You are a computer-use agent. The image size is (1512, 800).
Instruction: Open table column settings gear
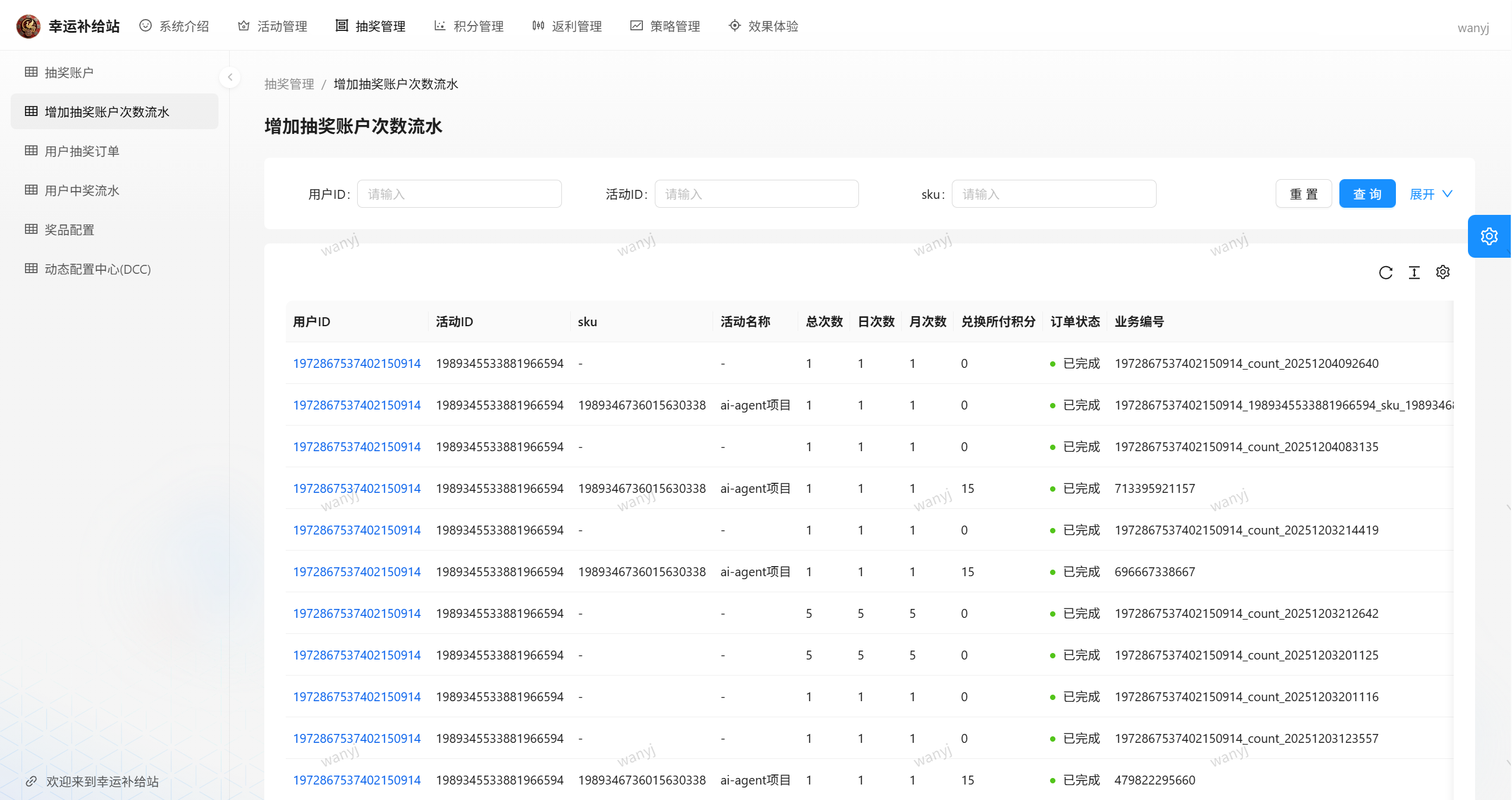1442,273
